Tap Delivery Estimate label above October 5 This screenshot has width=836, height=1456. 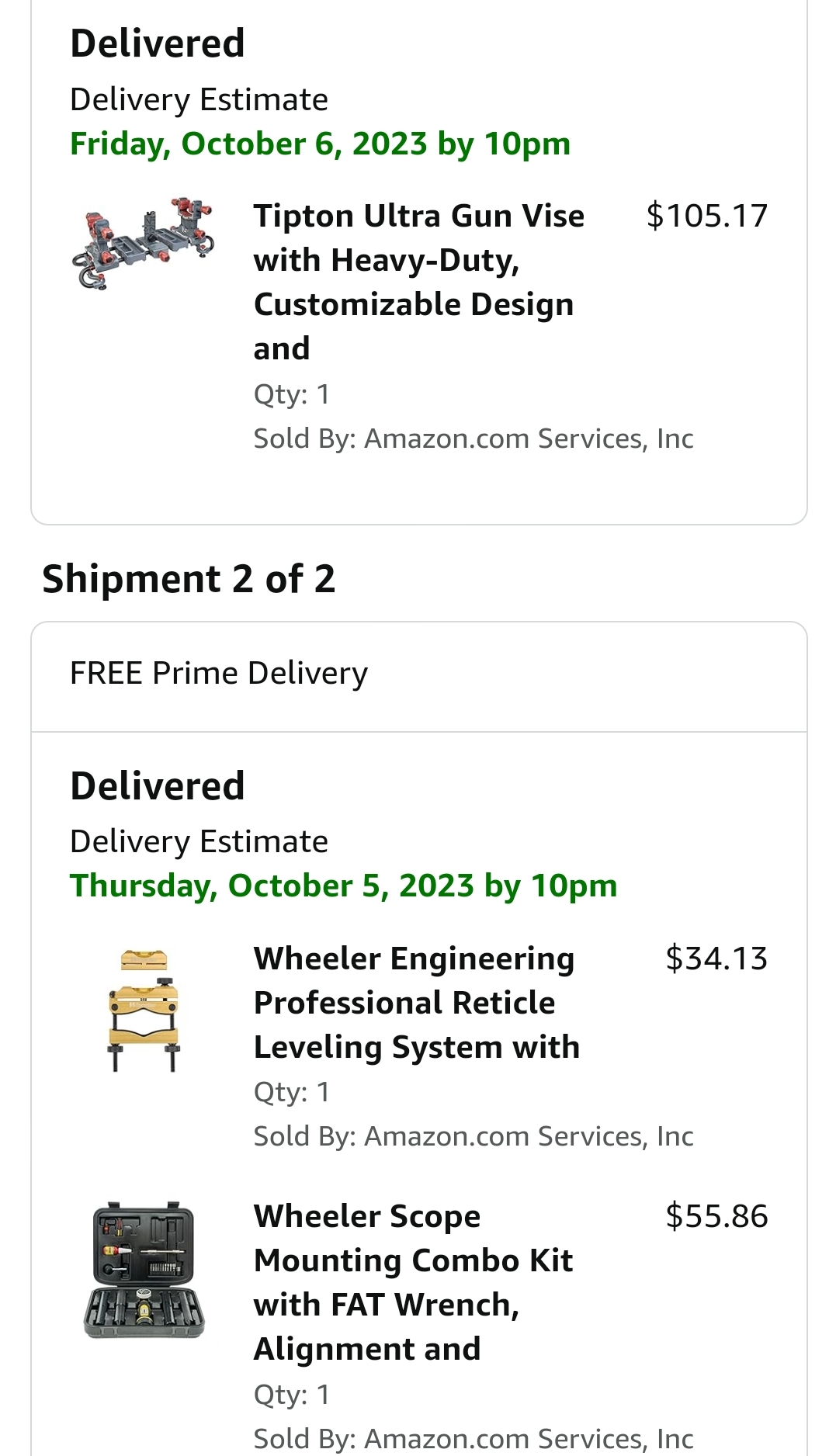(199, 842)
